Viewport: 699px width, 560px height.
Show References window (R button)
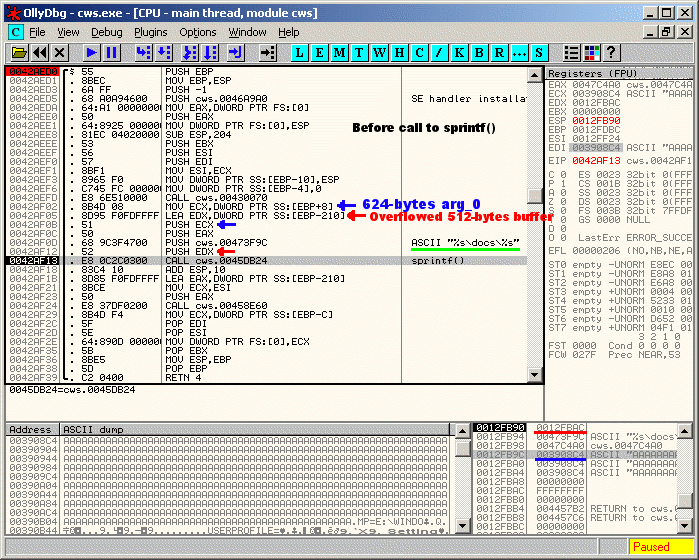point(499,53)
